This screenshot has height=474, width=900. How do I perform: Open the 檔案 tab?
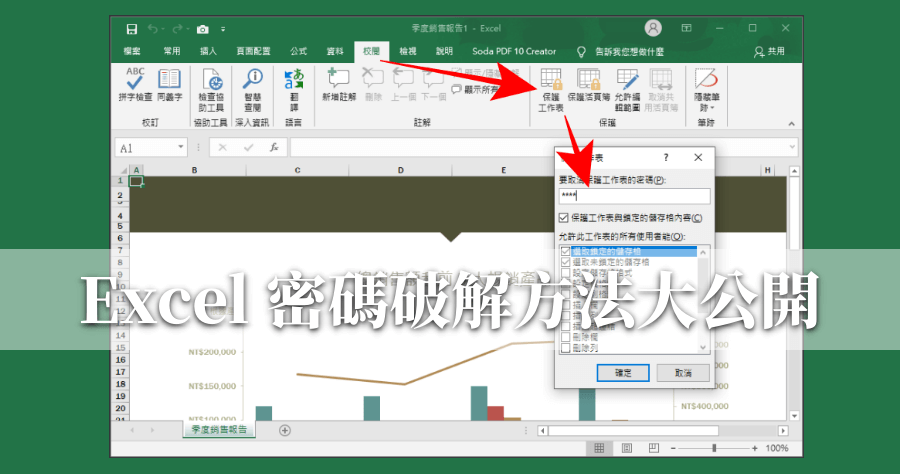tap(132, 52)
